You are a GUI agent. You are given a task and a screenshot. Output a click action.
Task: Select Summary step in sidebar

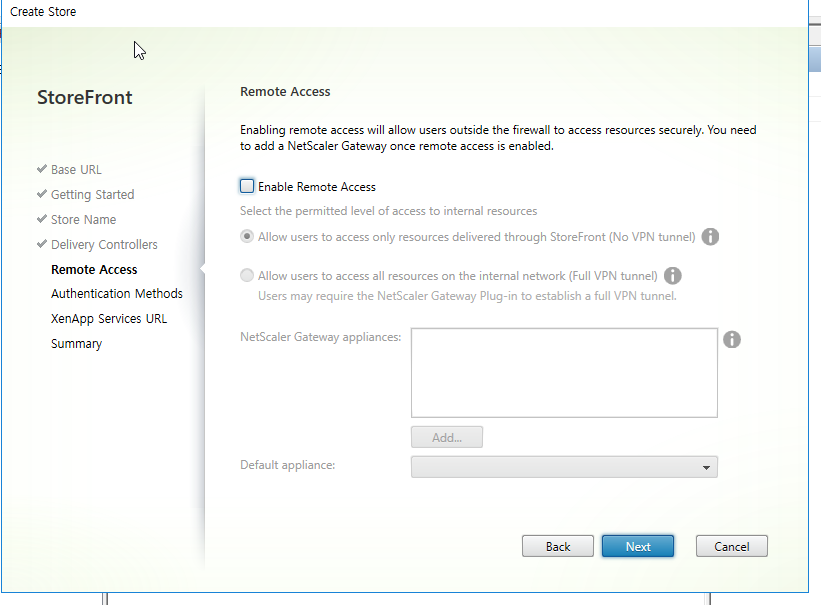76,344
